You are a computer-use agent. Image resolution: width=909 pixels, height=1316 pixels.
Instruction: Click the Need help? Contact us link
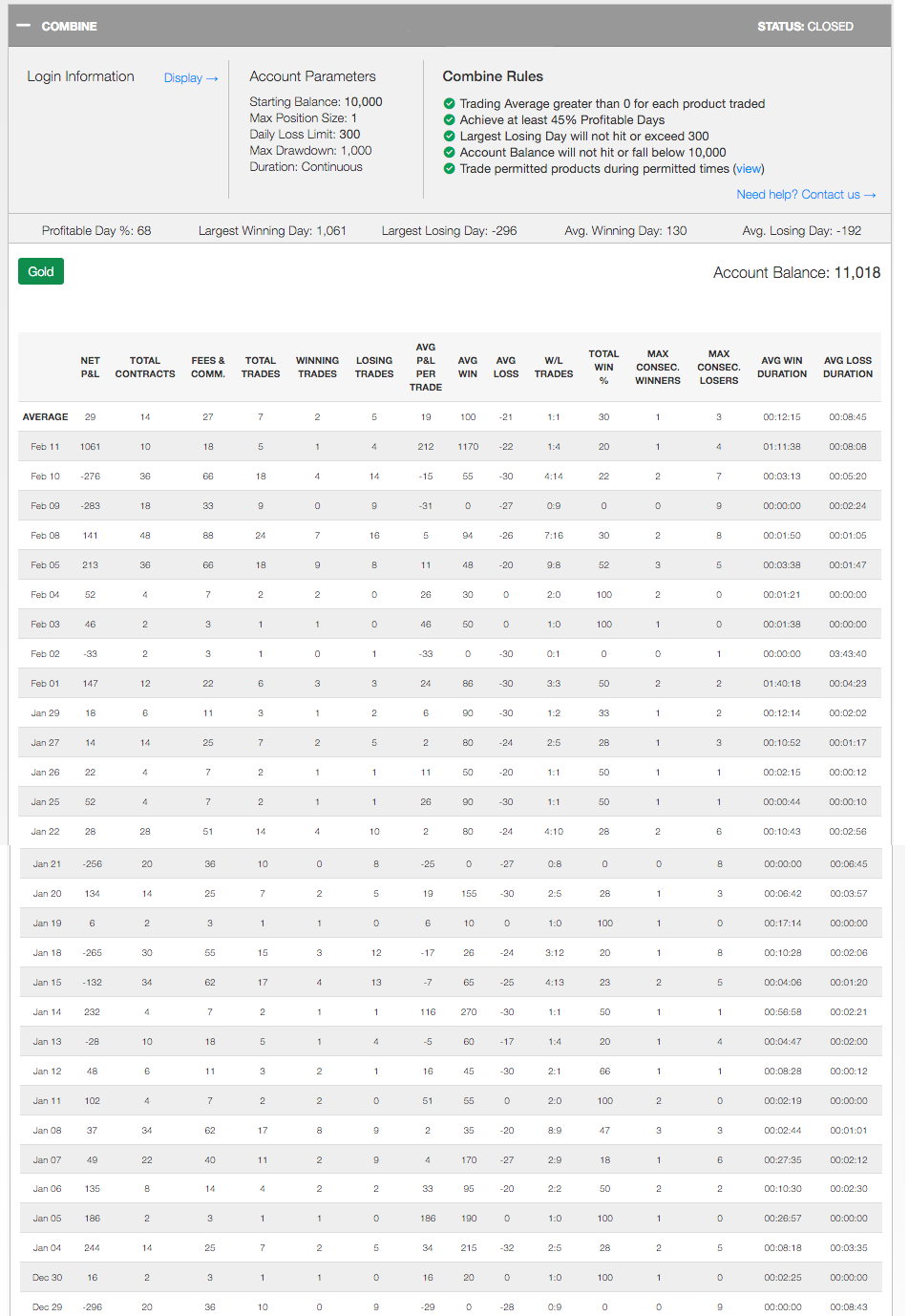(806, 195)
